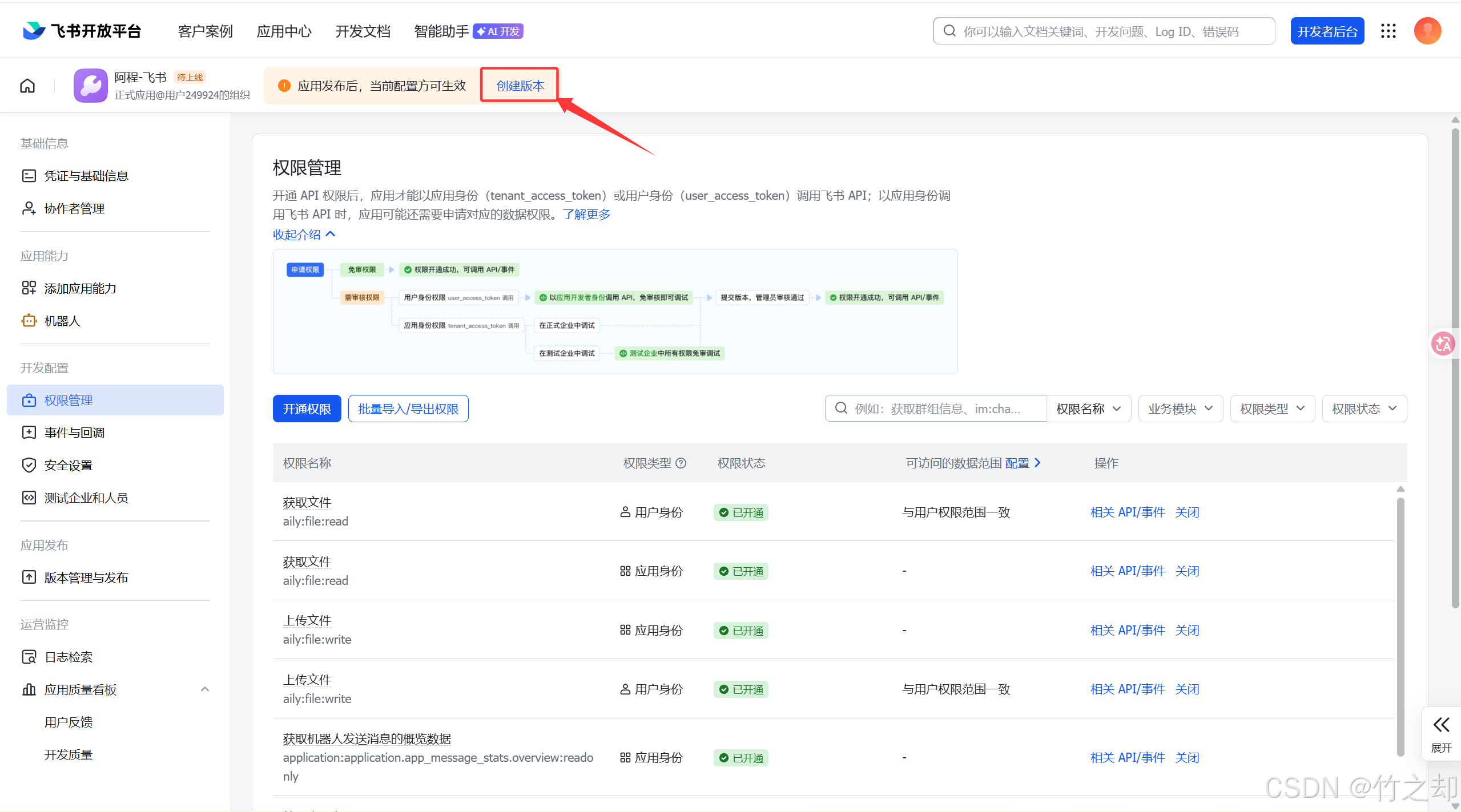Click the blue 开通权限 button
Viewport: 1461px width, 812px height.
(307, 409)
